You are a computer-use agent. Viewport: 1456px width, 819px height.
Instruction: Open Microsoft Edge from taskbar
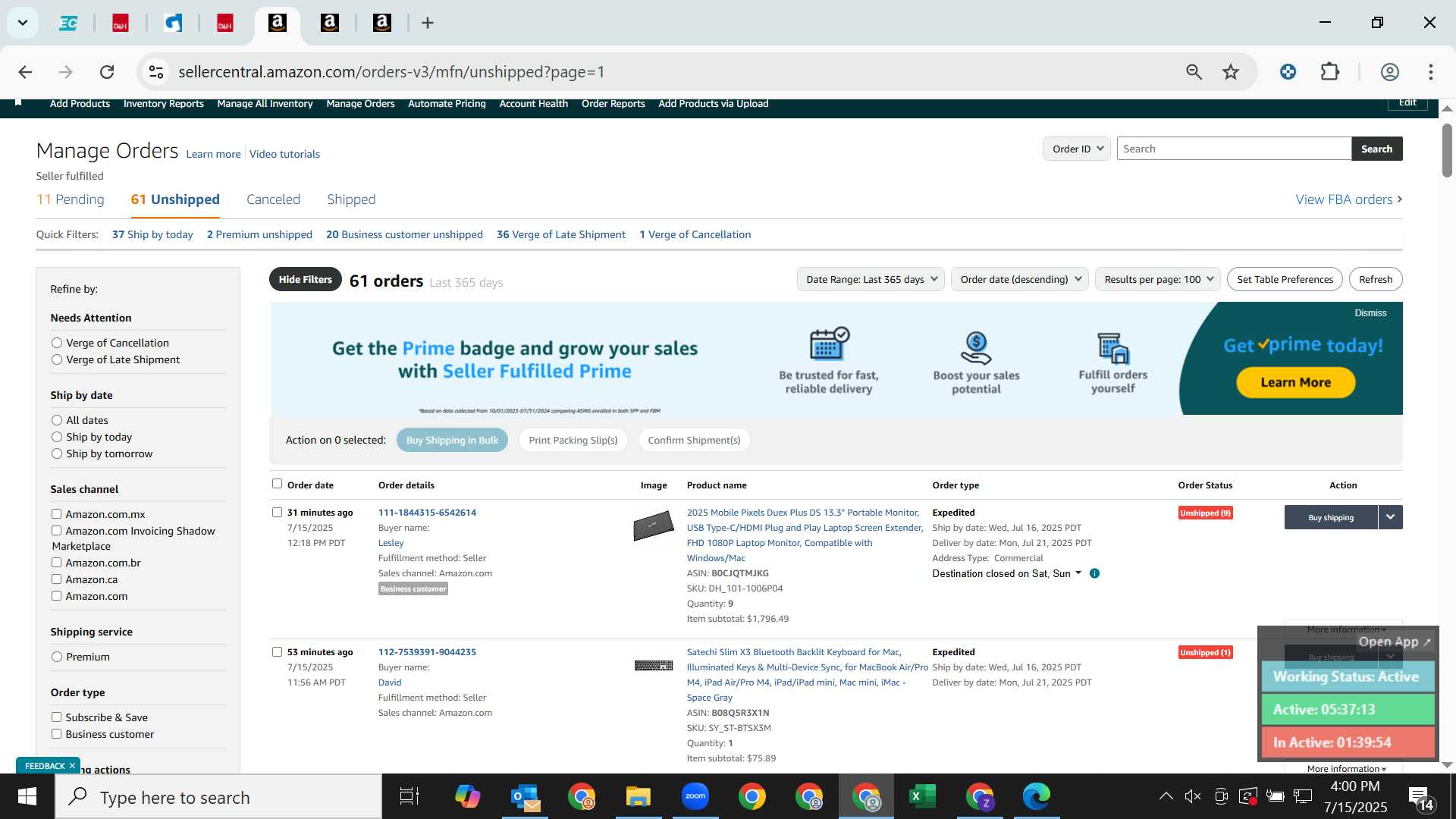pyautogui.click(x=1037, y=797)
